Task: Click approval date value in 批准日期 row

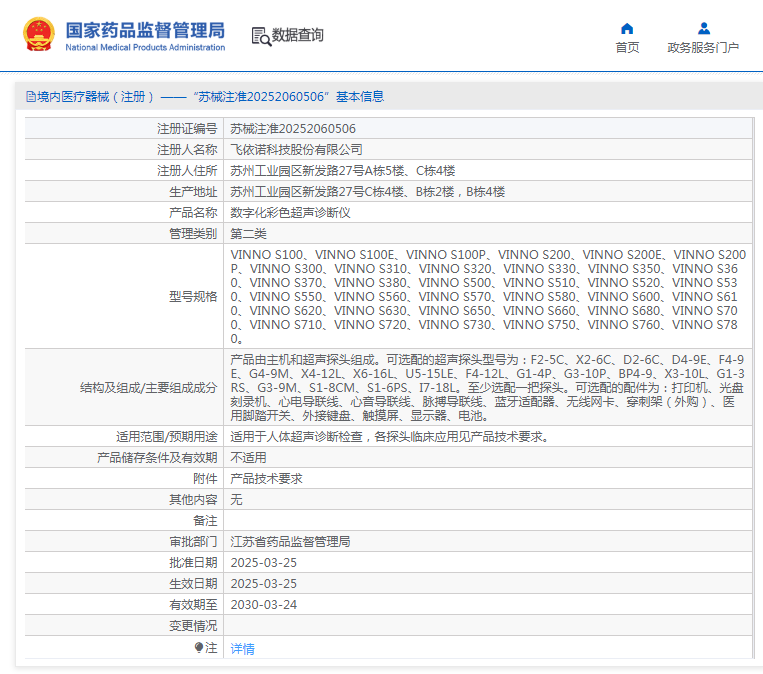Action: [x=263, y=563]
